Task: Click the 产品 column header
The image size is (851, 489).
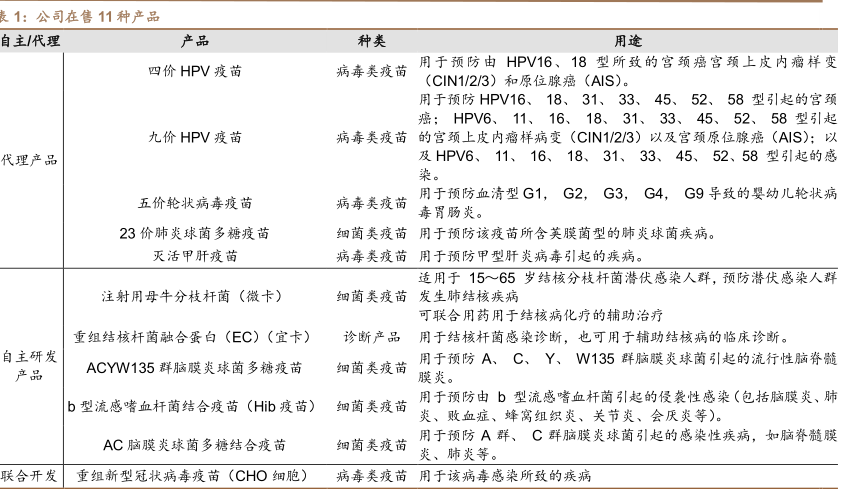Action: pos(195,41)
